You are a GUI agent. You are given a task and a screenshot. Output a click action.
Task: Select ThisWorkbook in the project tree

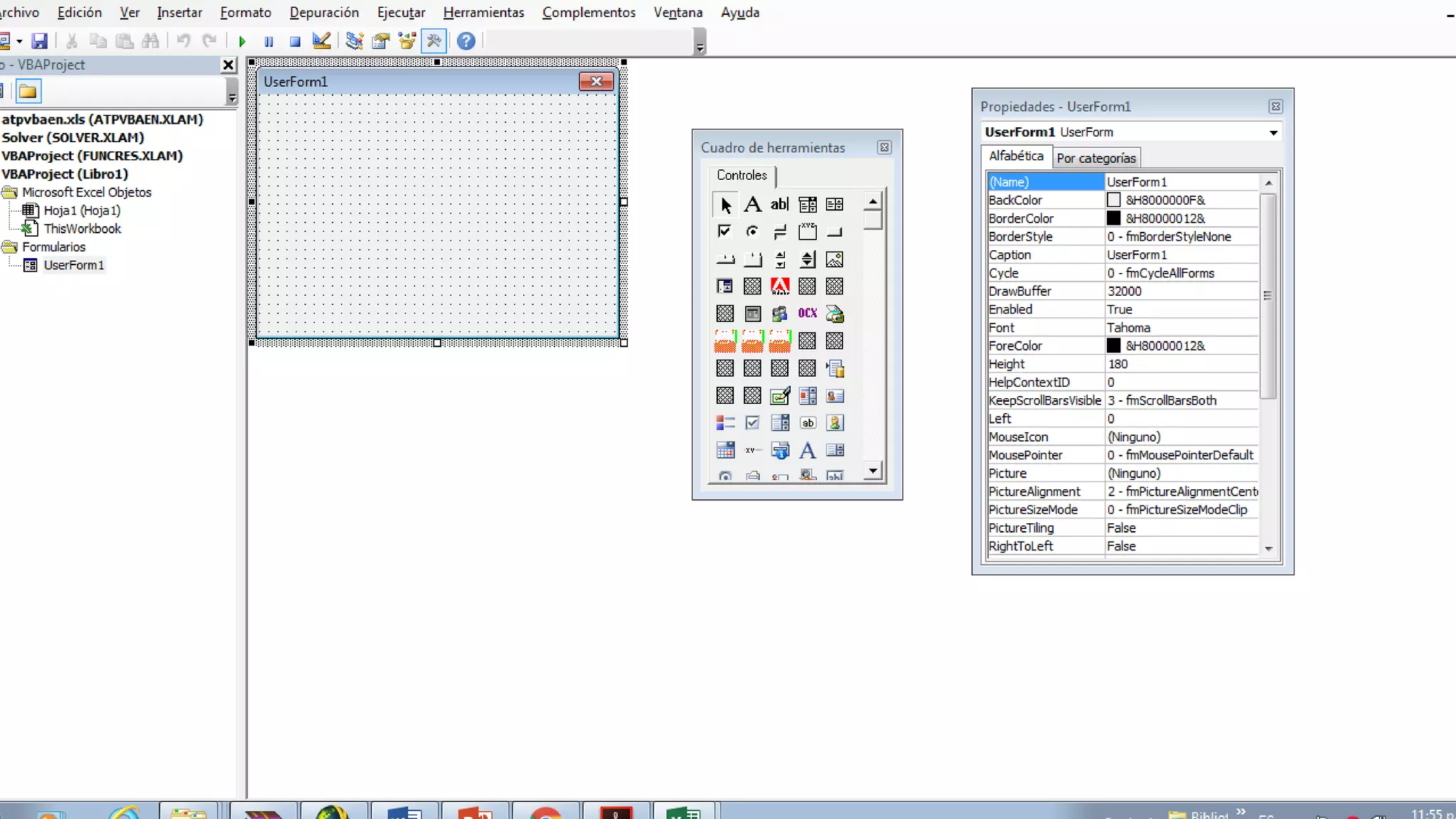(x=82, y=228)
